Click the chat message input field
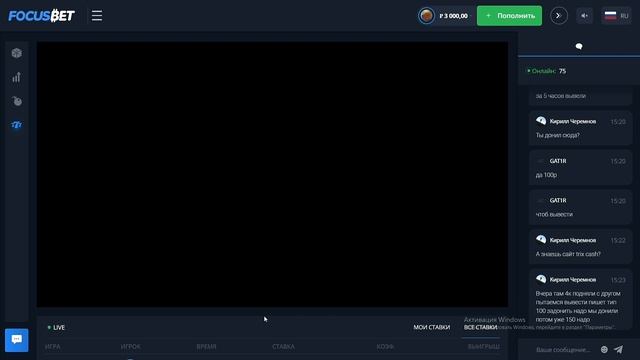640x360 pixels. tap(563, 350)
